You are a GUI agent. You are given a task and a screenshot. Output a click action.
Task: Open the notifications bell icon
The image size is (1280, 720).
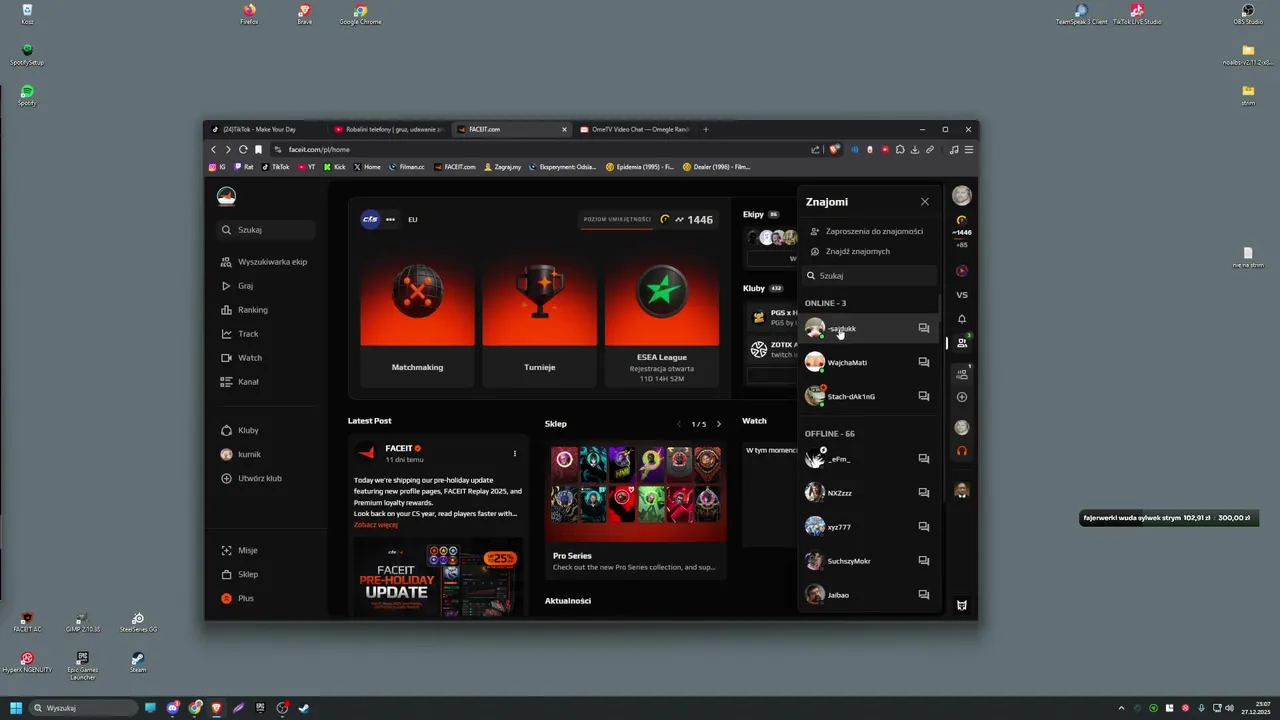pyautogui.click(x=962, y=319)
